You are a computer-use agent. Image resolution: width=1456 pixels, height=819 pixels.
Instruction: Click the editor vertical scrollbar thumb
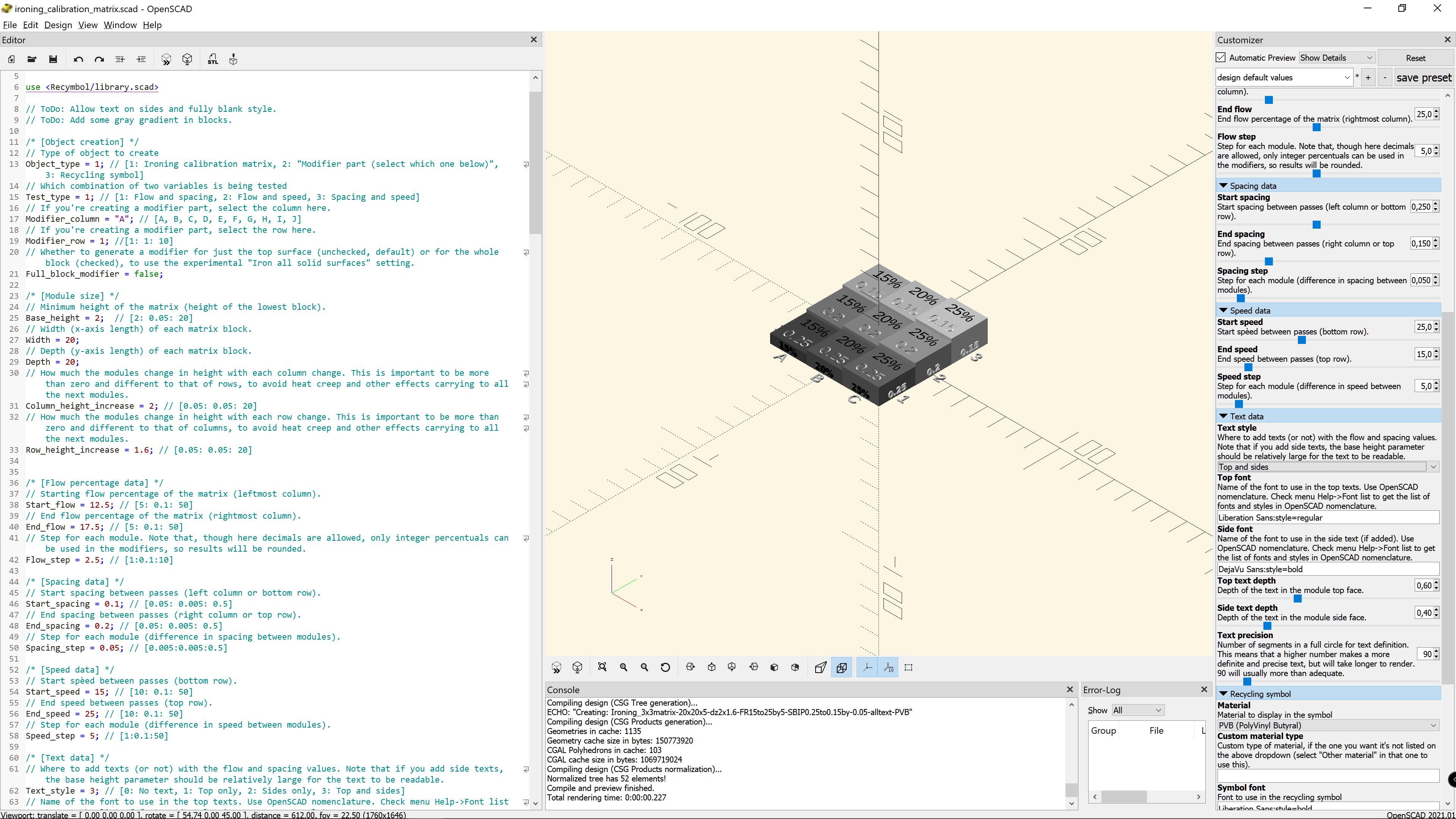[x=535, y=163]
